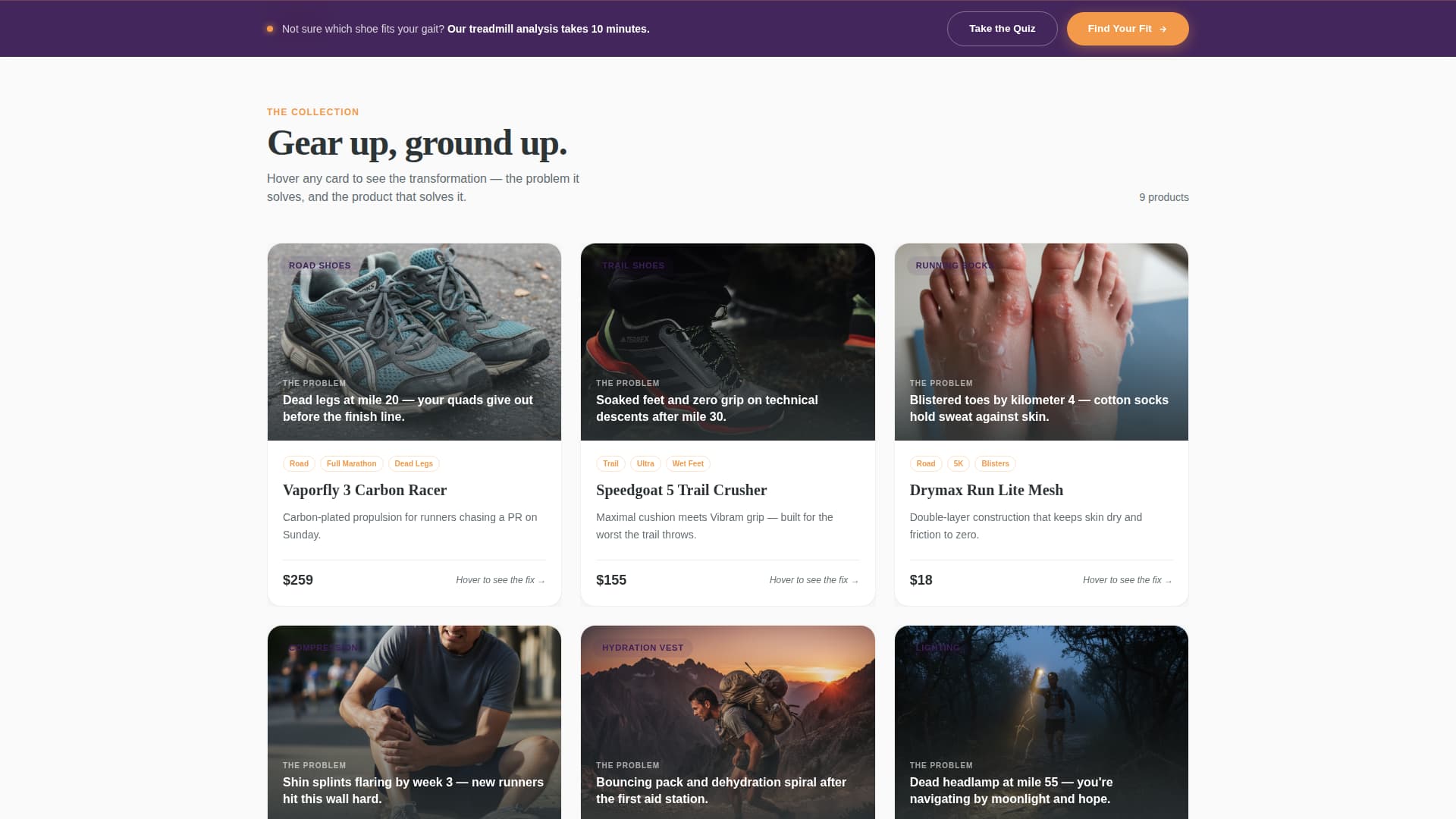Click 'Hover to see the fix' on Vaporfly card
This screenshot has height=819, width=1456.
(500, 580)
